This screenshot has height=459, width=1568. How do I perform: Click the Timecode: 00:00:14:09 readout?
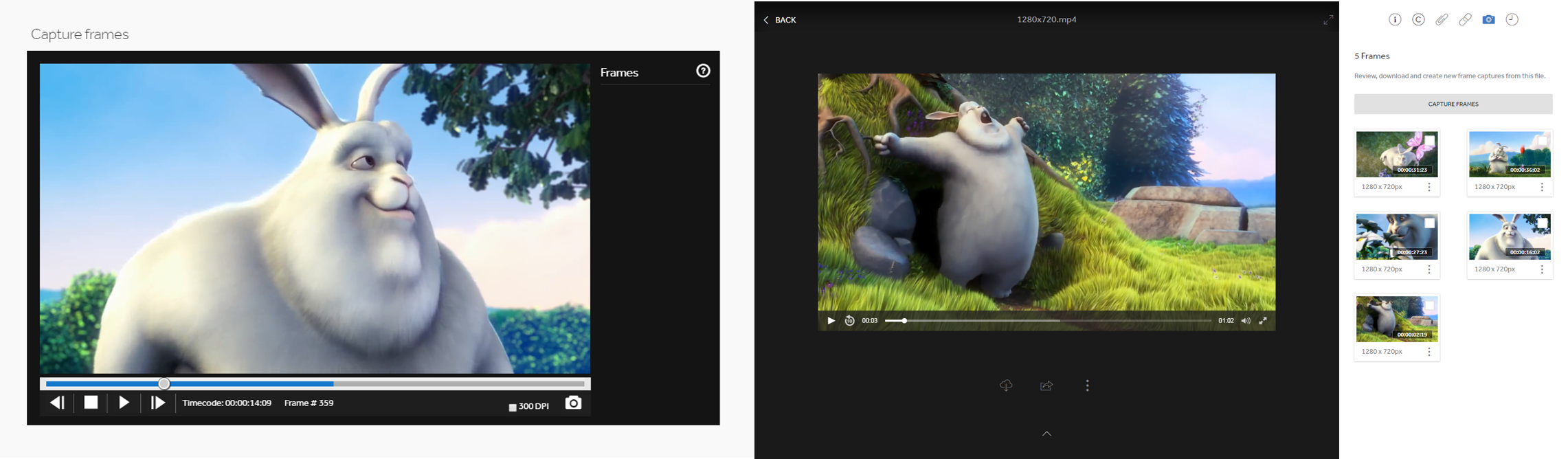[x=227, y=403]
